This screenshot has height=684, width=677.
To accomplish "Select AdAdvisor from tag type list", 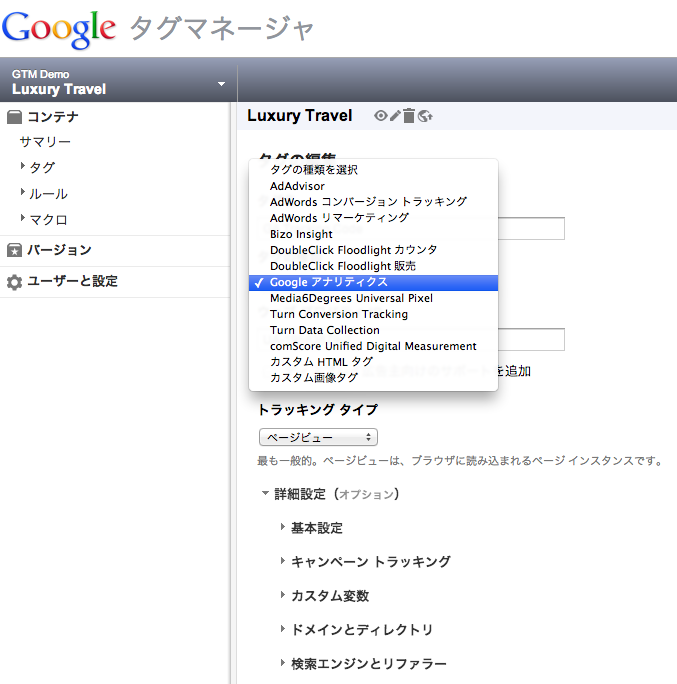I will point(373,186).
